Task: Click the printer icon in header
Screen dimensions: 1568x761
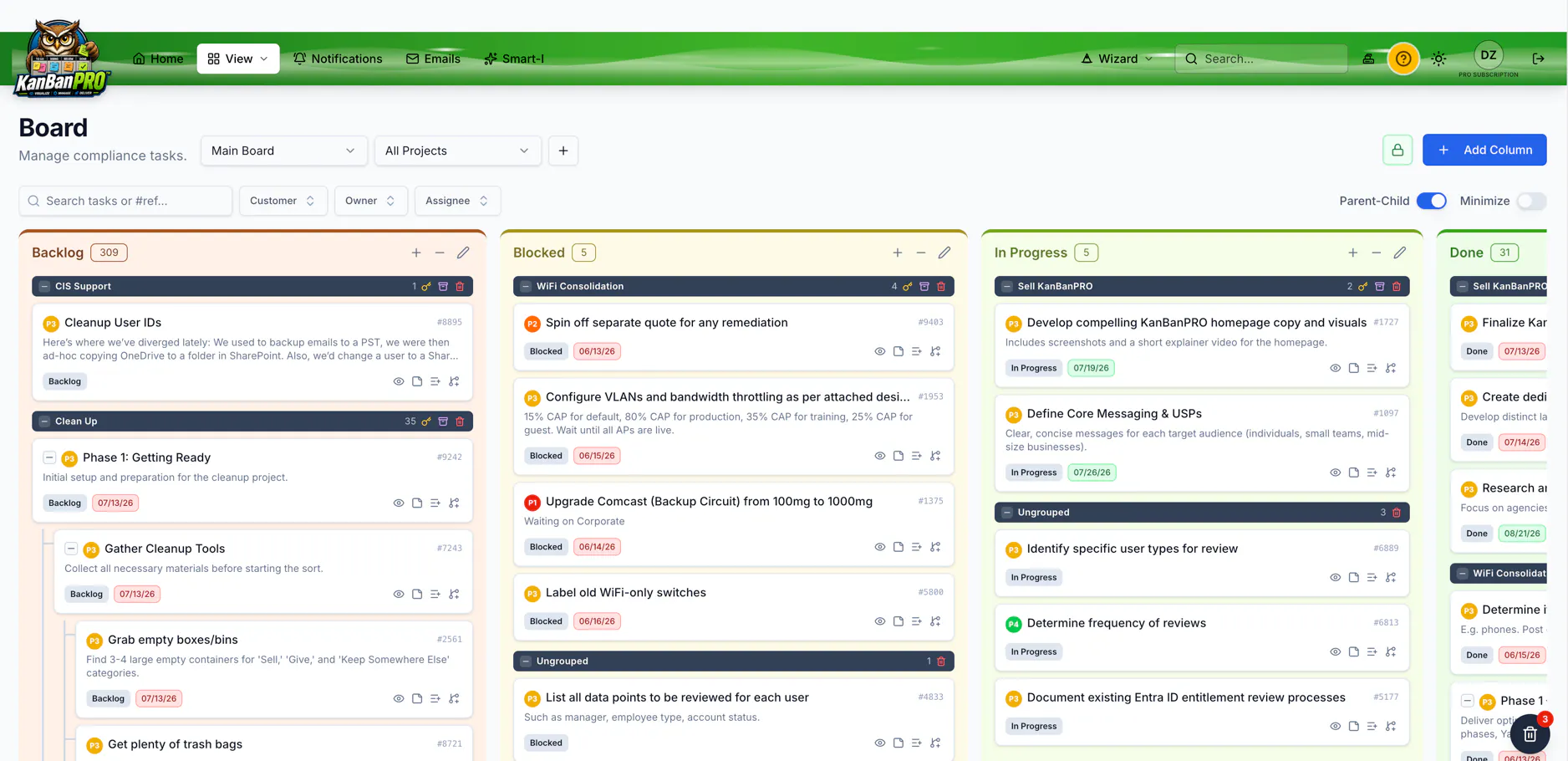Action: click(1368, 59)
